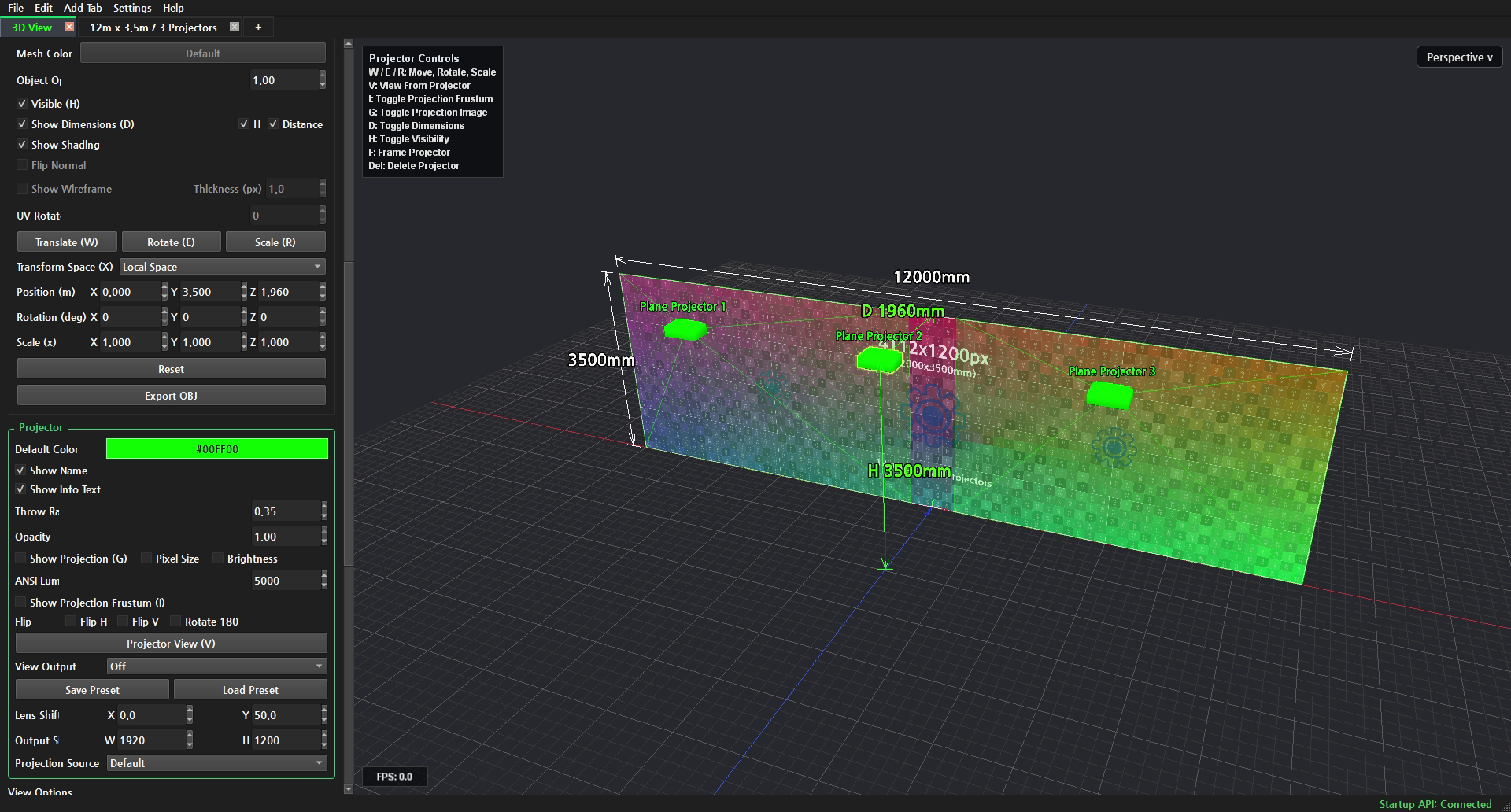Close the 3D View tab
1511x812 pixels.
tap(69, 27)
